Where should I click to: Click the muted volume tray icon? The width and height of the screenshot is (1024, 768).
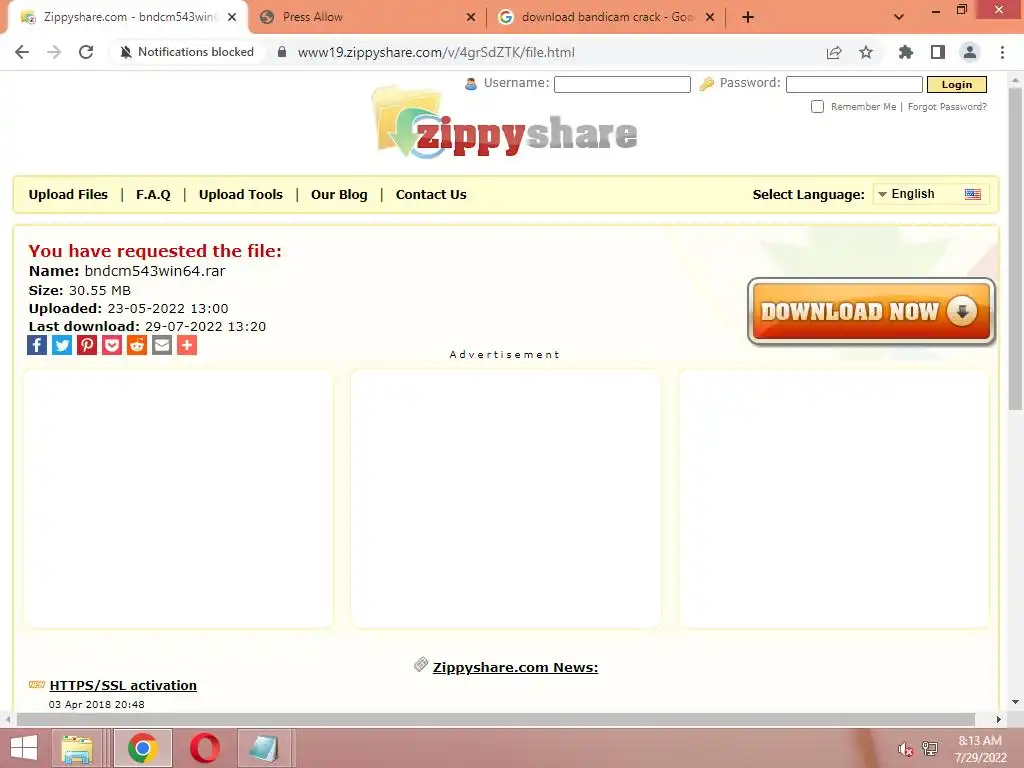(x=905, y=748)
